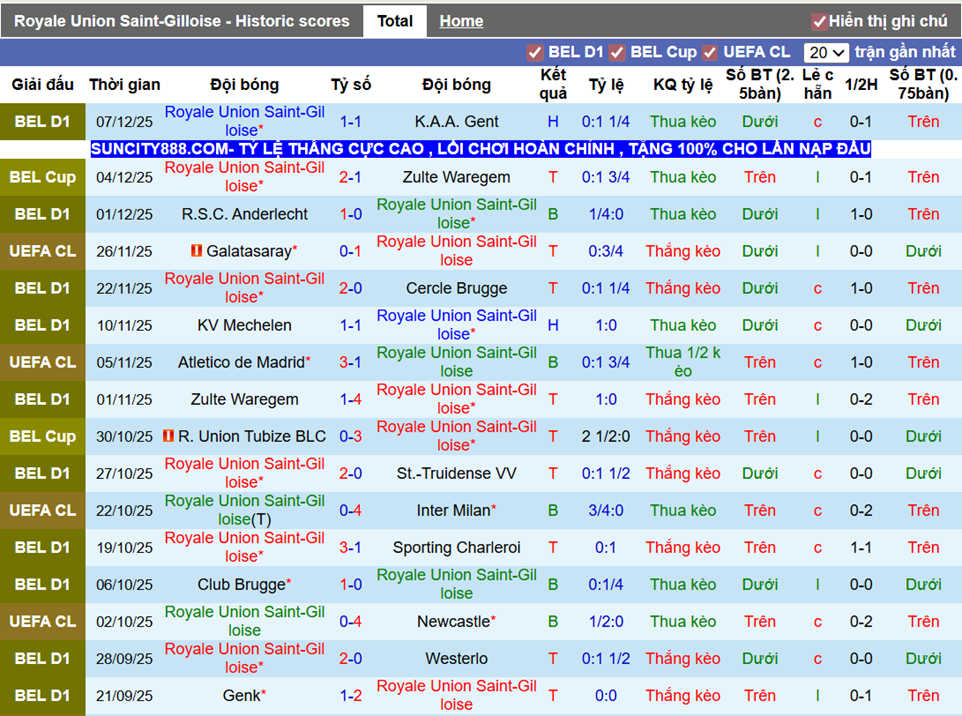
Task: Open Newcastle team link
Action: [x=453, y=622]
